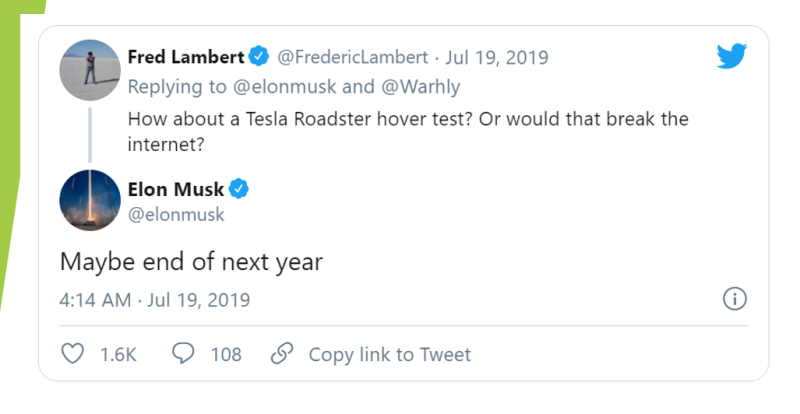Click the 108 replies count
The width and height of the screenshot is (800, 414).
226,354
